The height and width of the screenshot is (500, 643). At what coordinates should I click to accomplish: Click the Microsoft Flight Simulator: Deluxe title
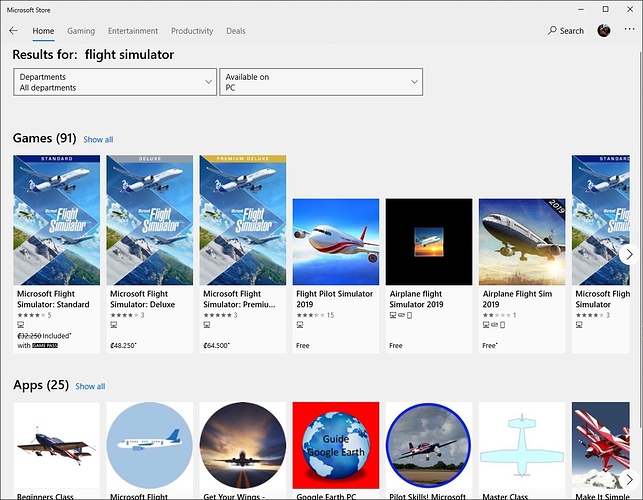pos(143,299)
